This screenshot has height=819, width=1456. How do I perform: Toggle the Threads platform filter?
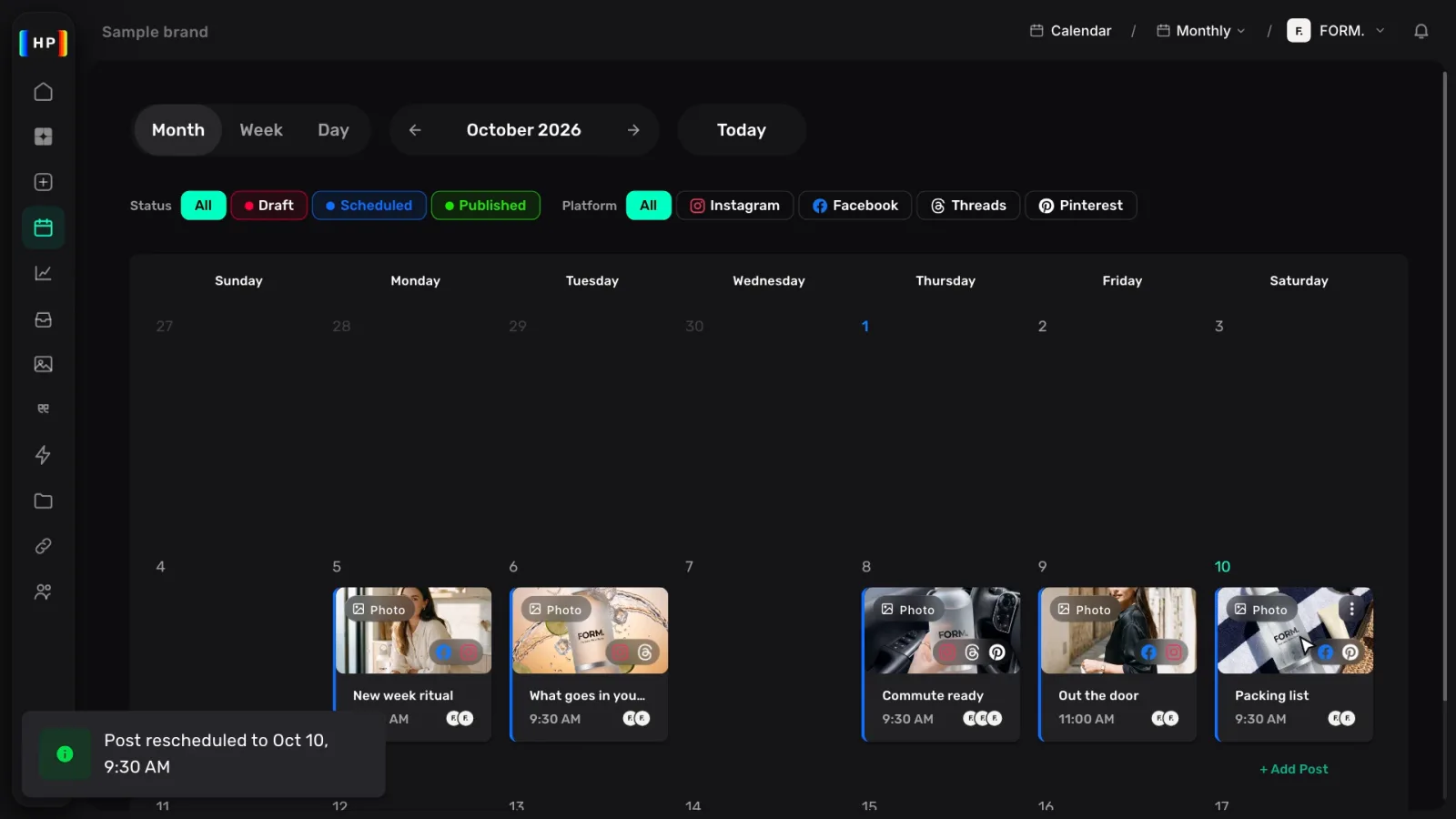(x=968, y=206)
